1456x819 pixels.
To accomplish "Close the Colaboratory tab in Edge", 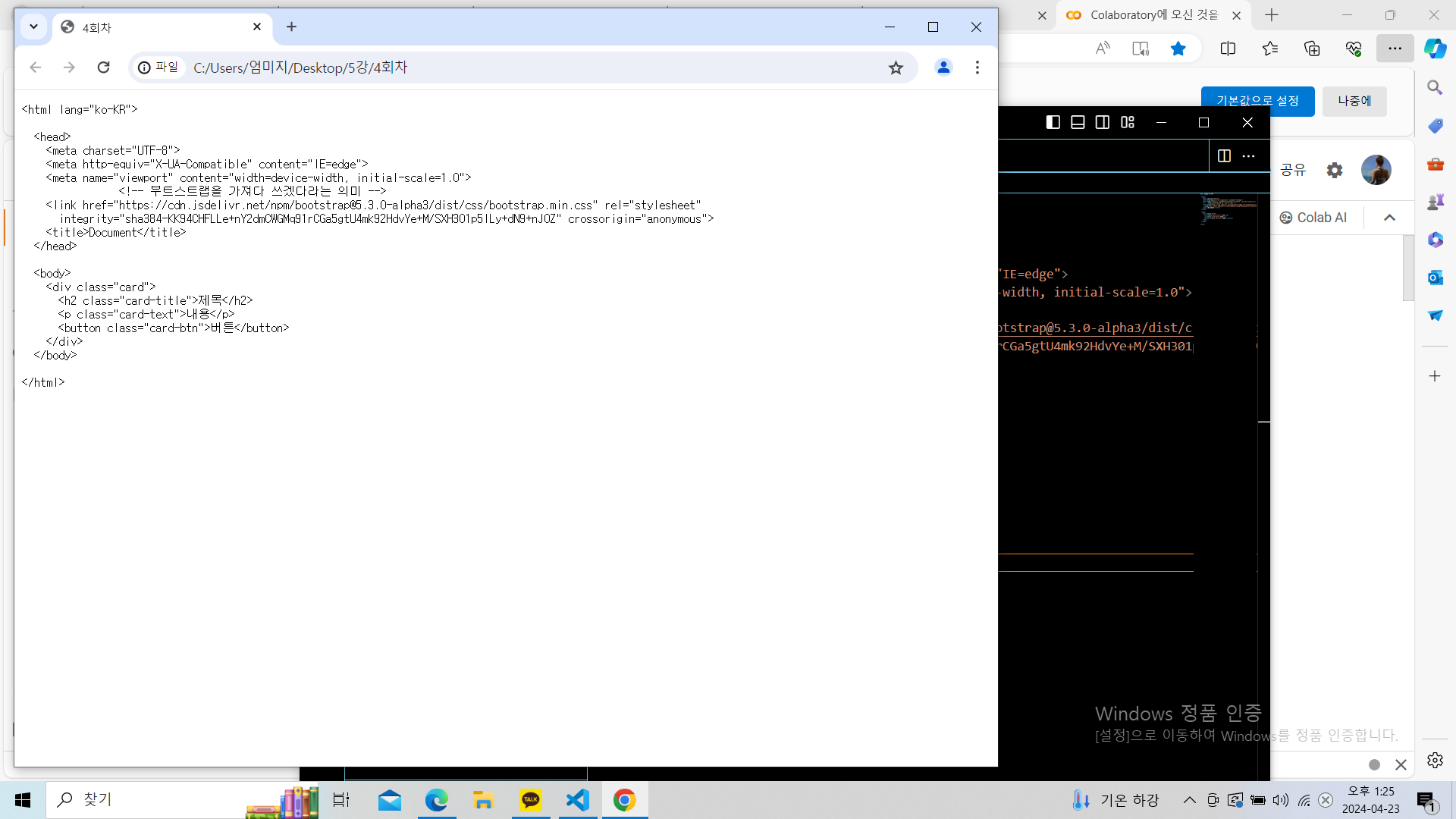I will 1237,15.
